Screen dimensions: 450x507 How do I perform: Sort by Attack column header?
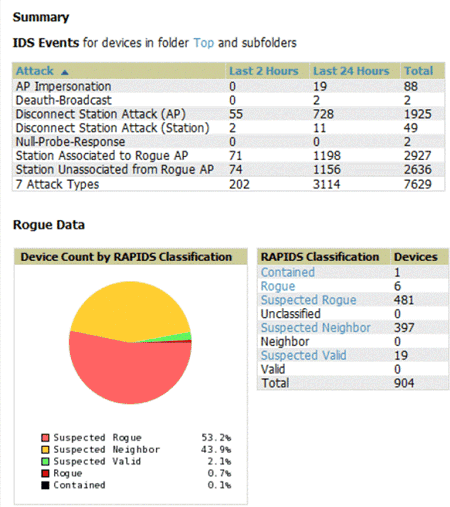tap(35, 71)
